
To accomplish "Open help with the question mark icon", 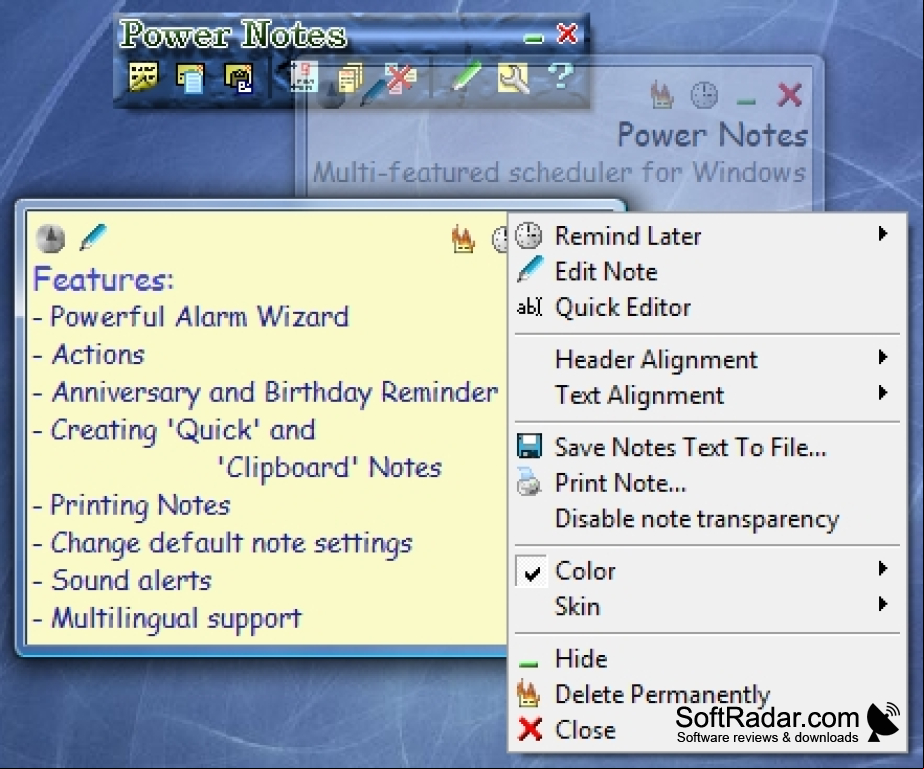I will pos(560,75).
